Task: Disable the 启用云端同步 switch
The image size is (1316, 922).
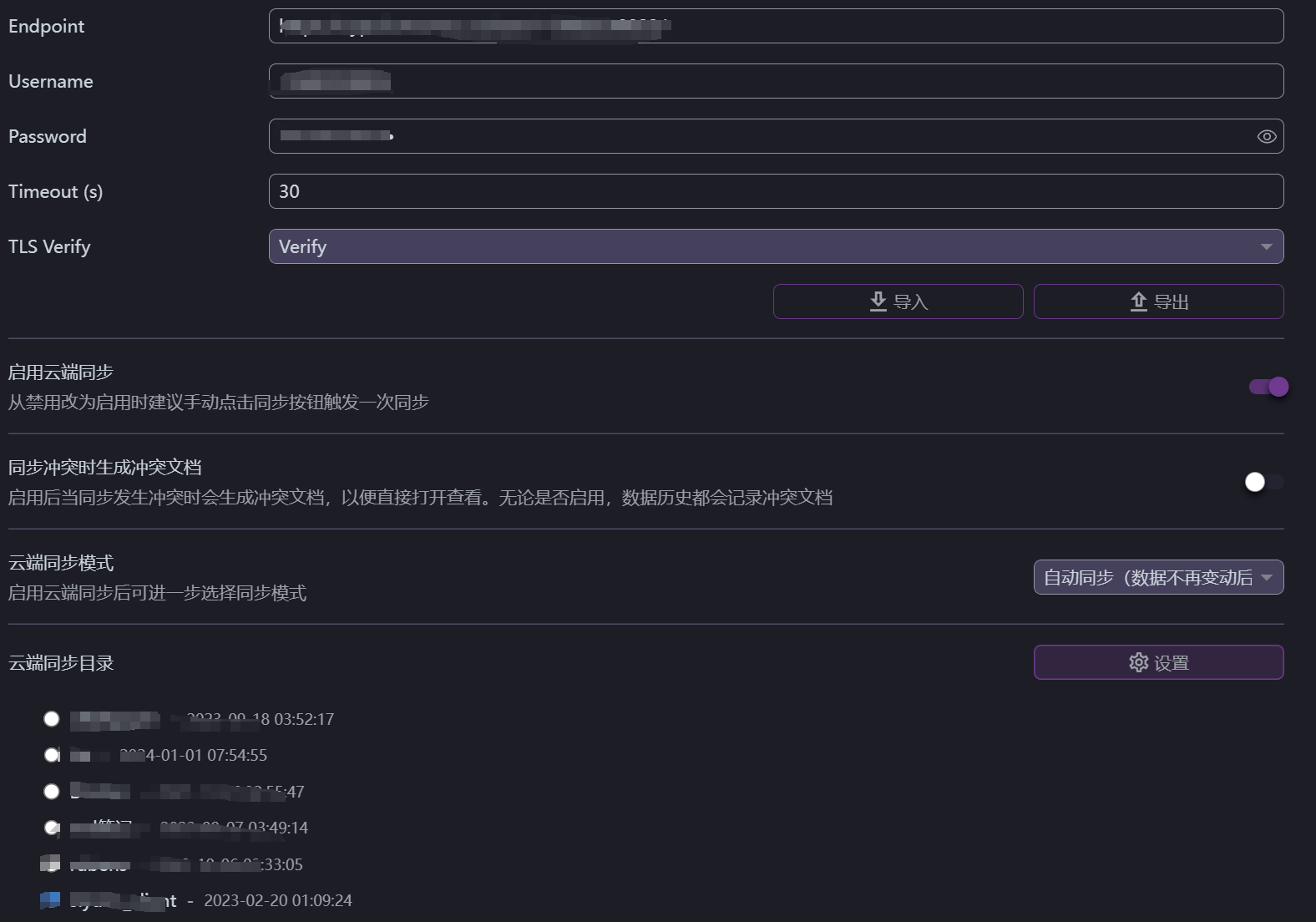Action: [1268, 387]
